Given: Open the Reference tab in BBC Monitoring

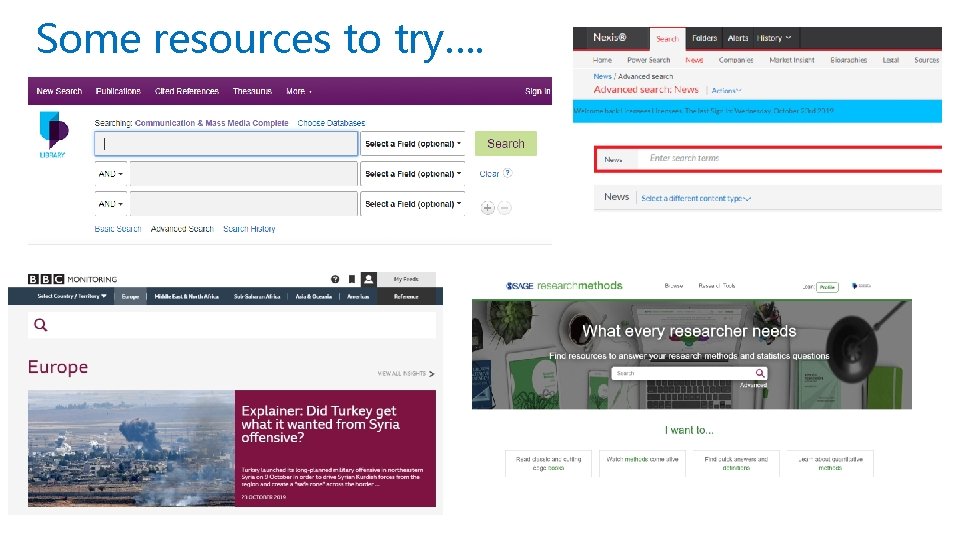Looking at the screenshot, I should [406, 296].
